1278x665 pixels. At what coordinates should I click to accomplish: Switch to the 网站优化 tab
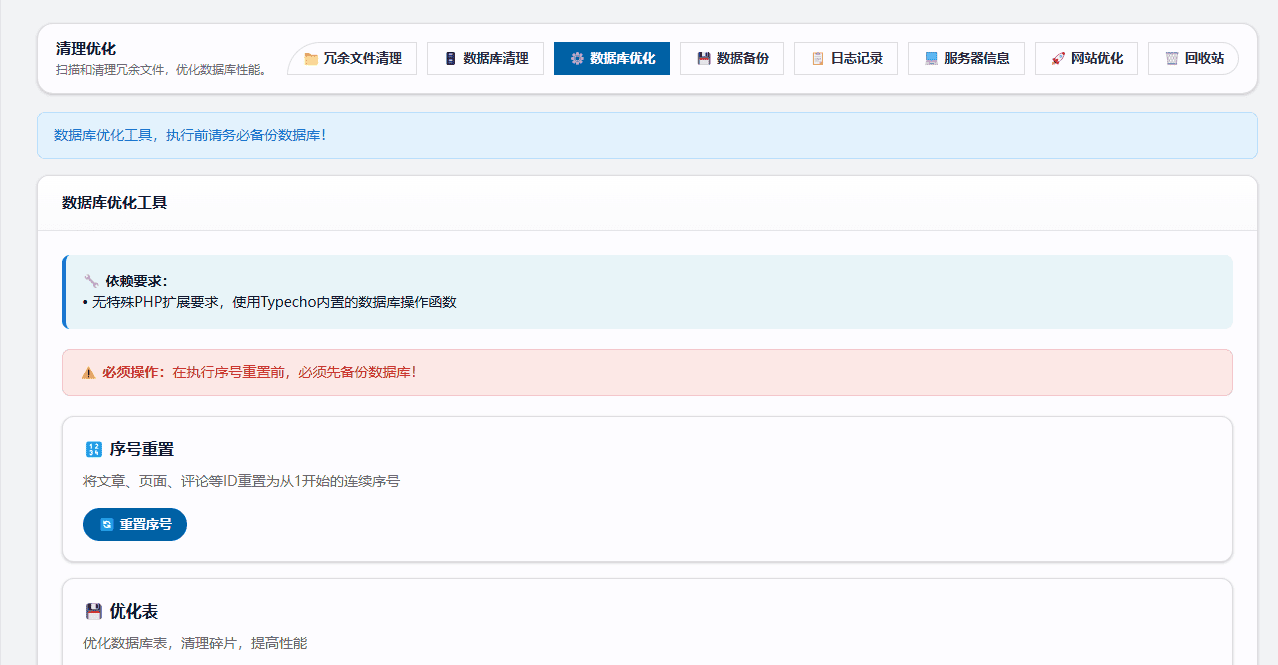pyautogui.click(x=1086, y=58)
